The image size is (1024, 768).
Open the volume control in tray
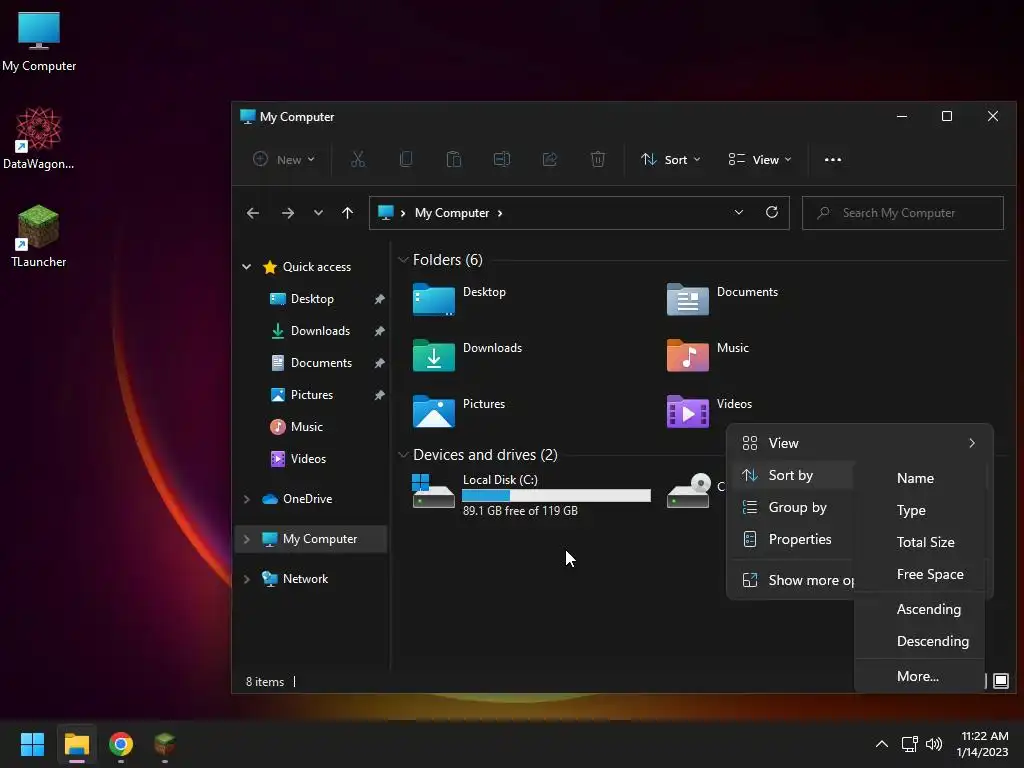[934, 744]
